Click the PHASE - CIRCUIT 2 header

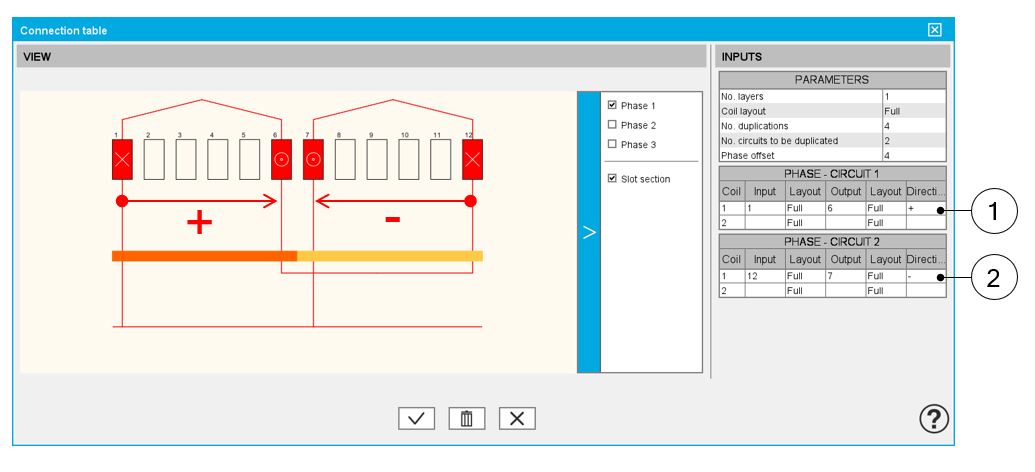point(832,241)
